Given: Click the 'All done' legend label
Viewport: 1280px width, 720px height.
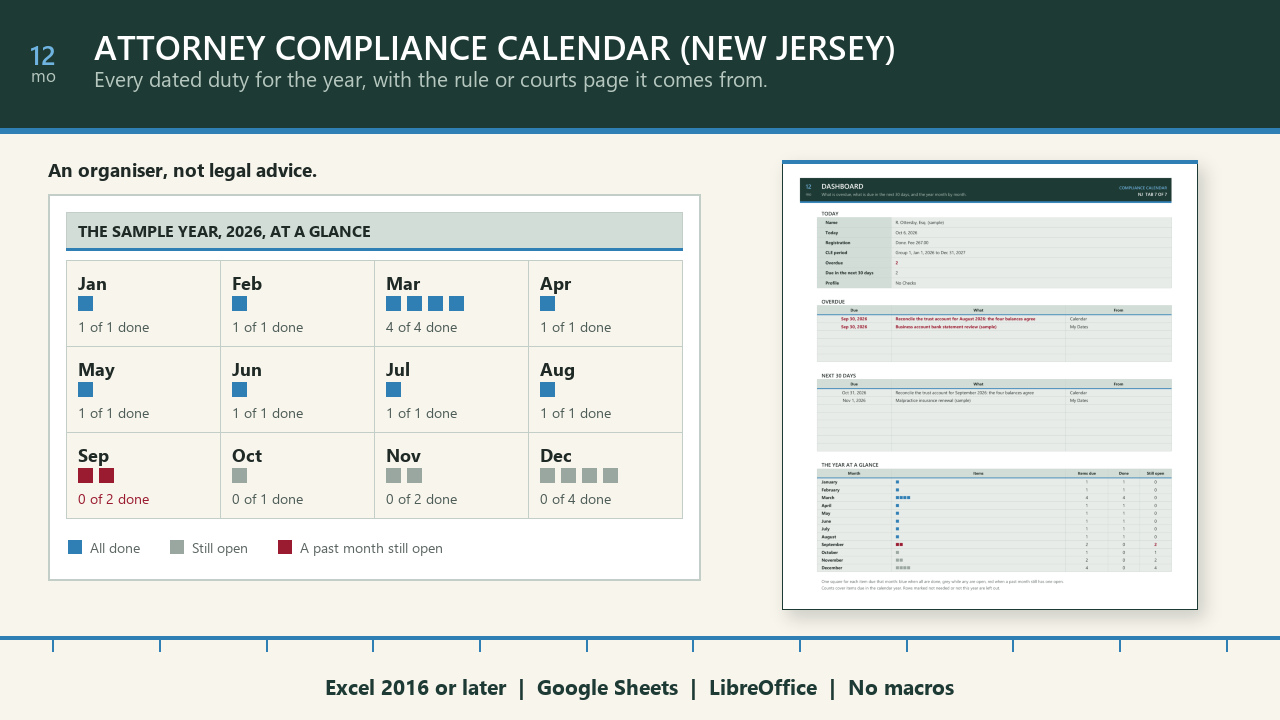Looking at the screenshot, I should pos(115,548).
